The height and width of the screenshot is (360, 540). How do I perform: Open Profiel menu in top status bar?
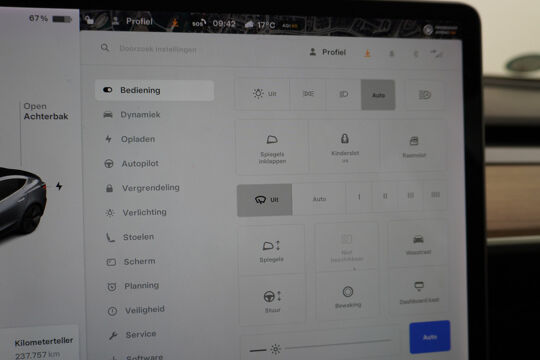coord(133,21)
